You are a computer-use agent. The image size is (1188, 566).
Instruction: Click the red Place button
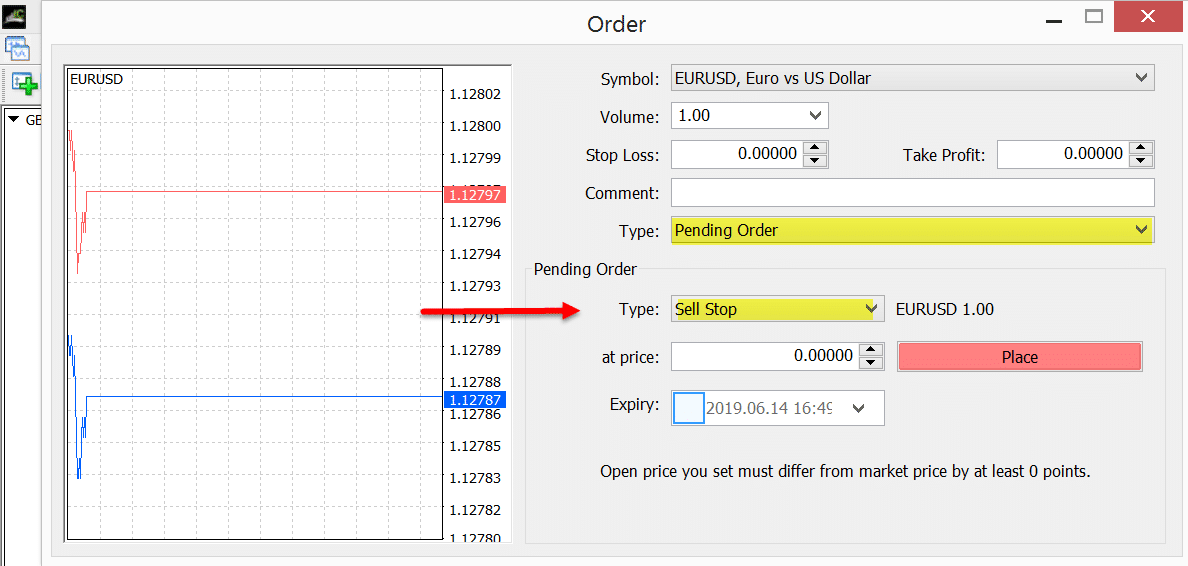click(x=1020, y=357)
